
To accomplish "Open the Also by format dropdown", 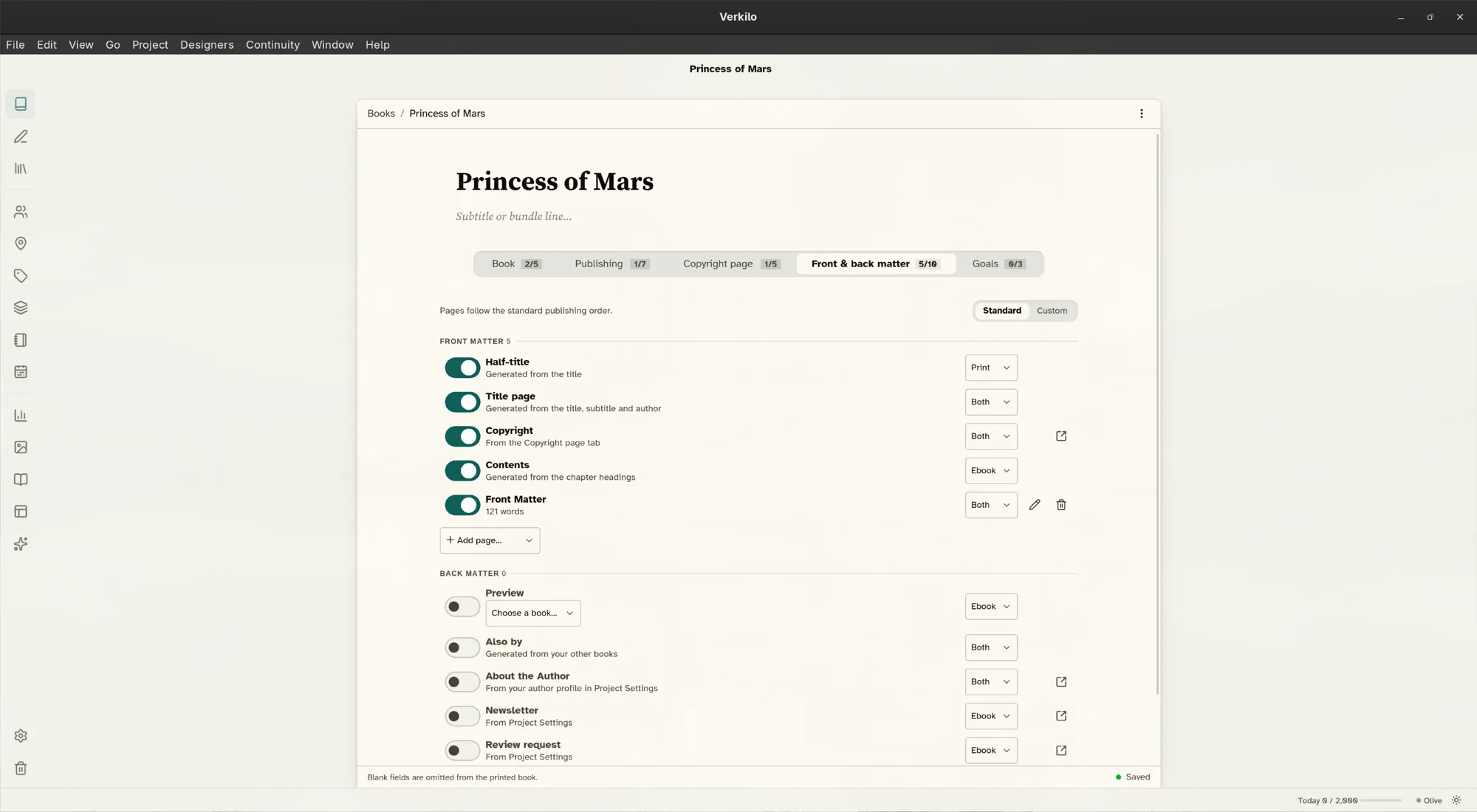I will (x=991, y=647).
